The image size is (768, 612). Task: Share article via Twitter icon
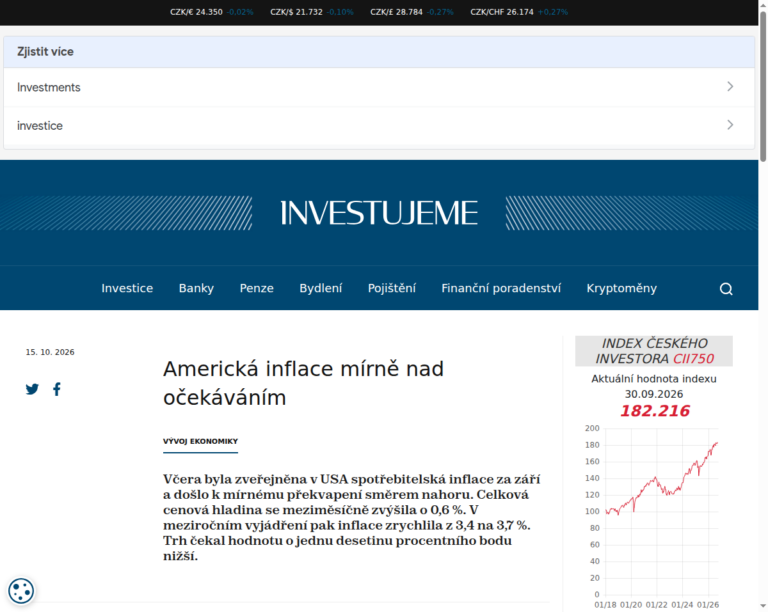(32, 389)
